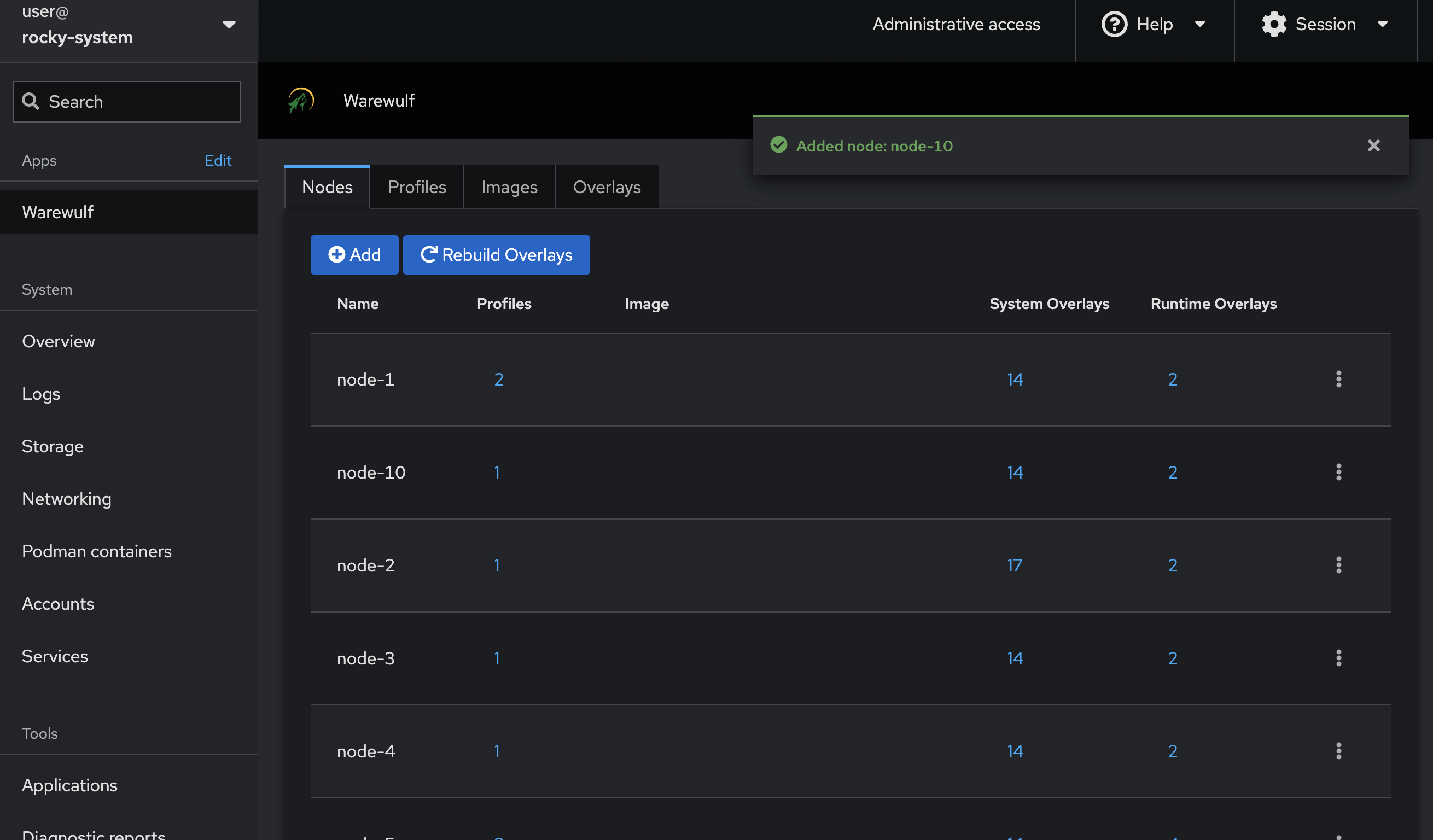
Task: Click the Add node button
Action: pos(354,255)
